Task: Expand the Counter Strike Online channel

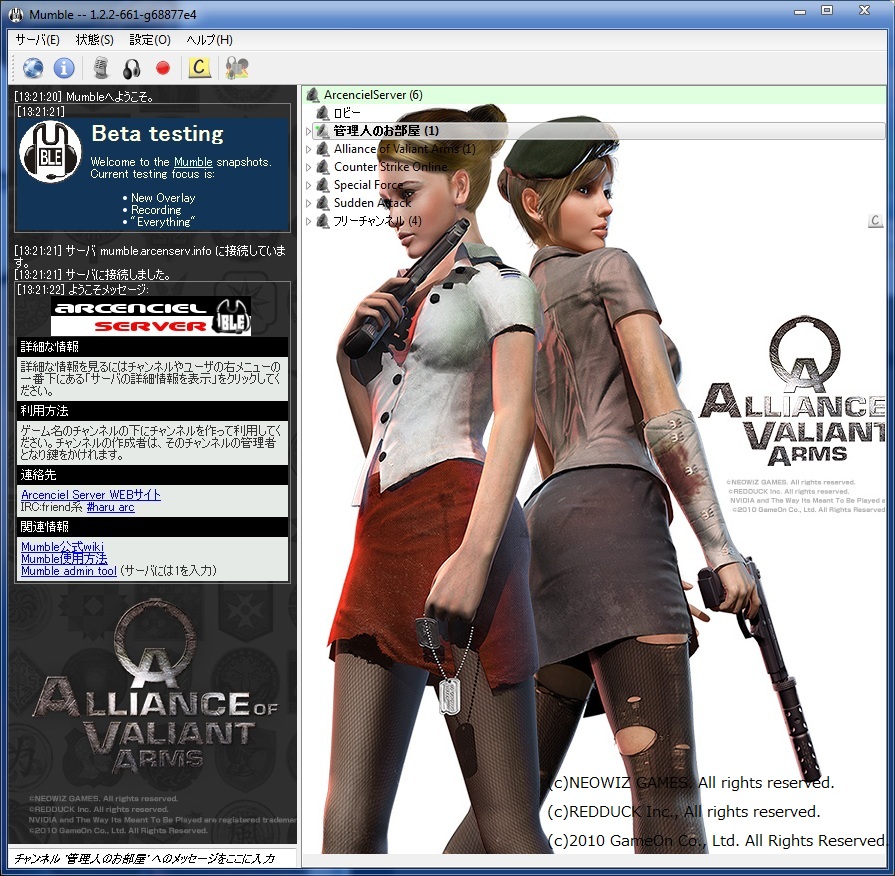Action: [308, 167]
